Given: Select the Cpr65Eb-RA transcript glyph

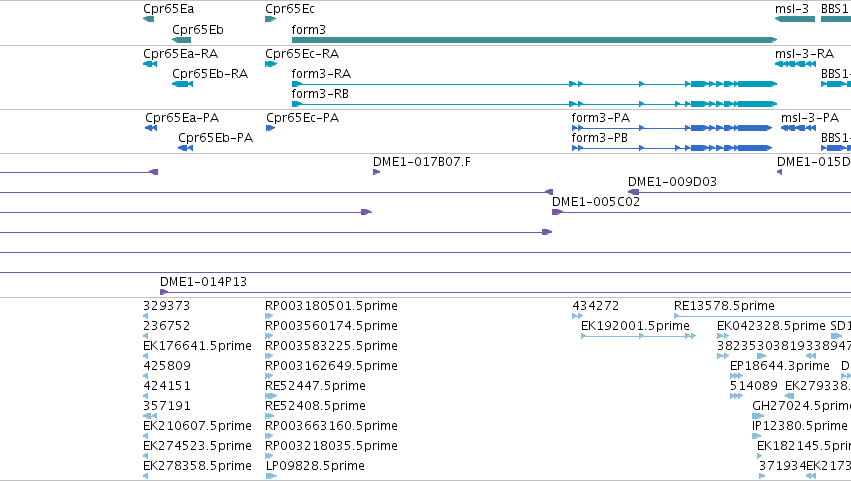Looking at the screenshot, I should point(183,84).
